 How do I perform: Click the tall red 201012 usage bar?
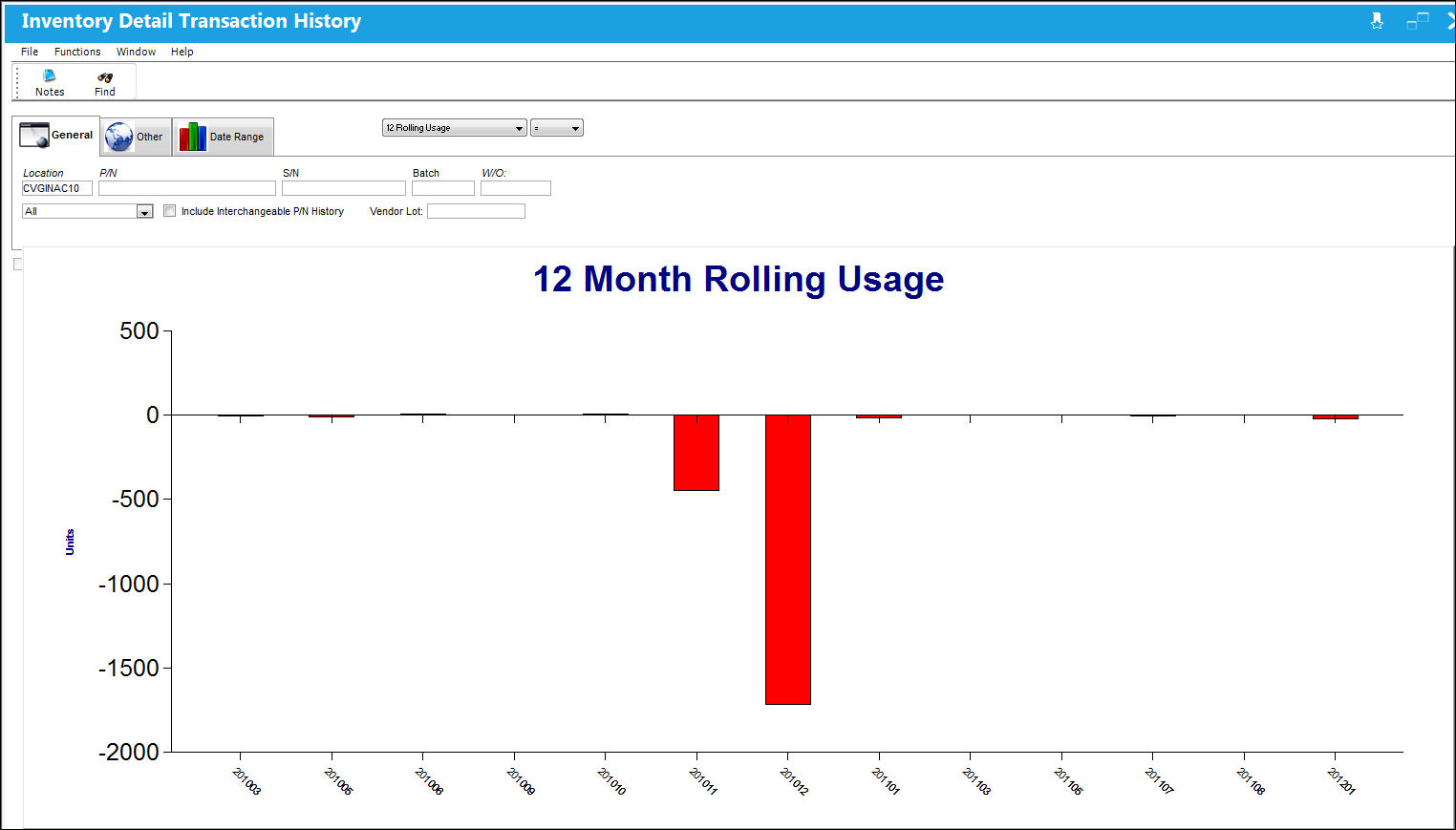[788, 560]
